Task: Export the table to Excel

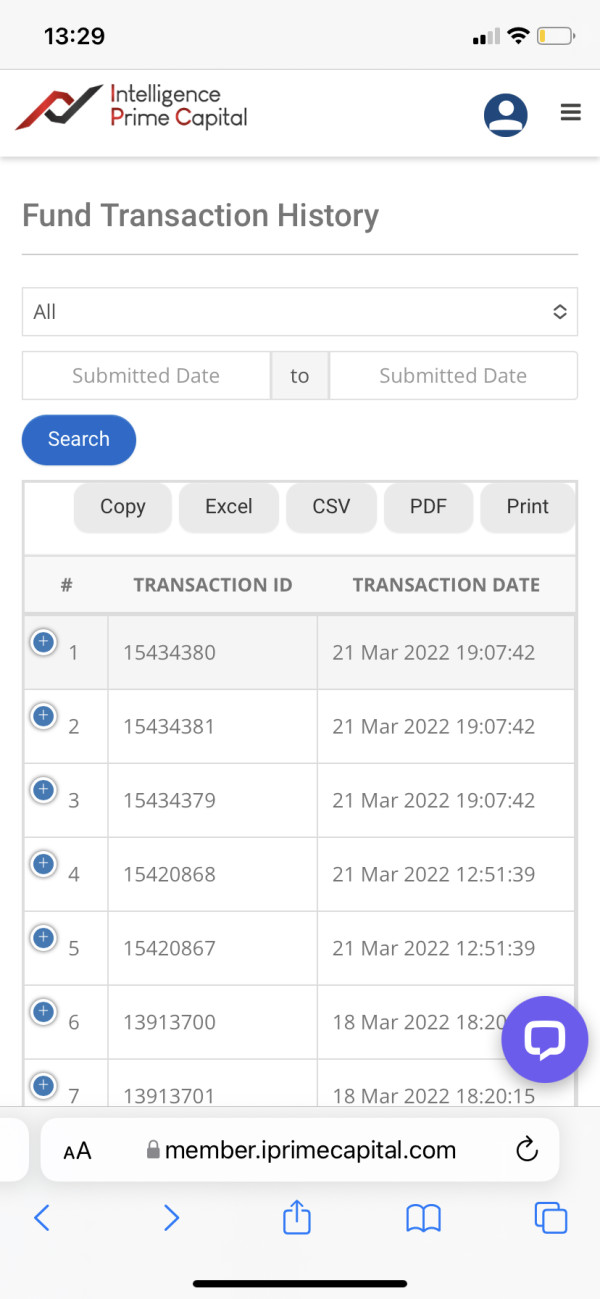Action: (228, 507)
